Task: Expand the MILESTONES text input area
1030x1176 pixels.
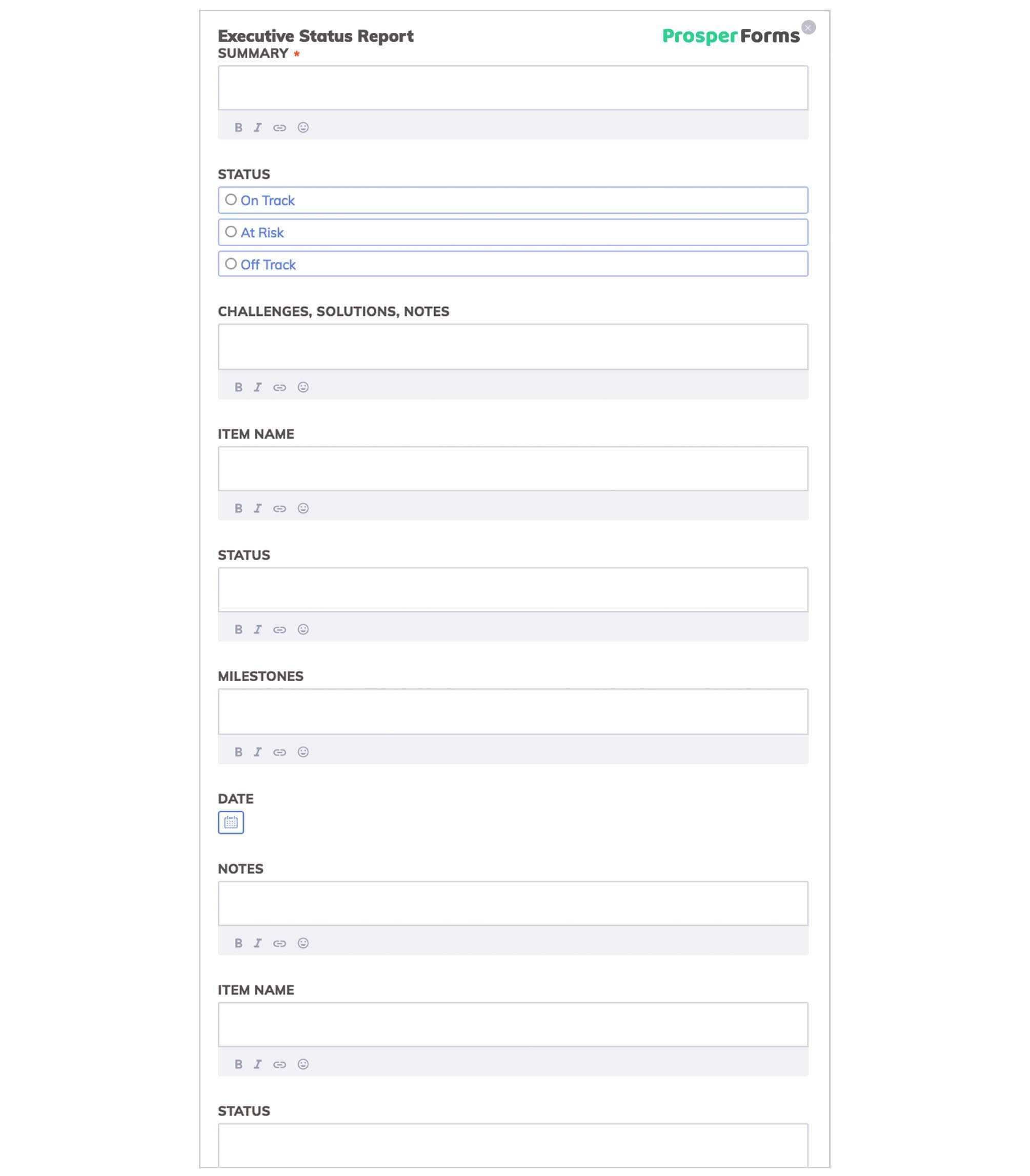Action: tap(804, 730)
